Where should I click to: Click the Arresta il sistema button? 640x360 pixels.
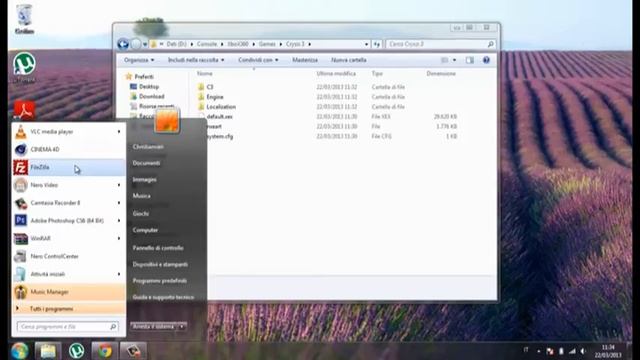pyautogui.click(x=153, y=327)
